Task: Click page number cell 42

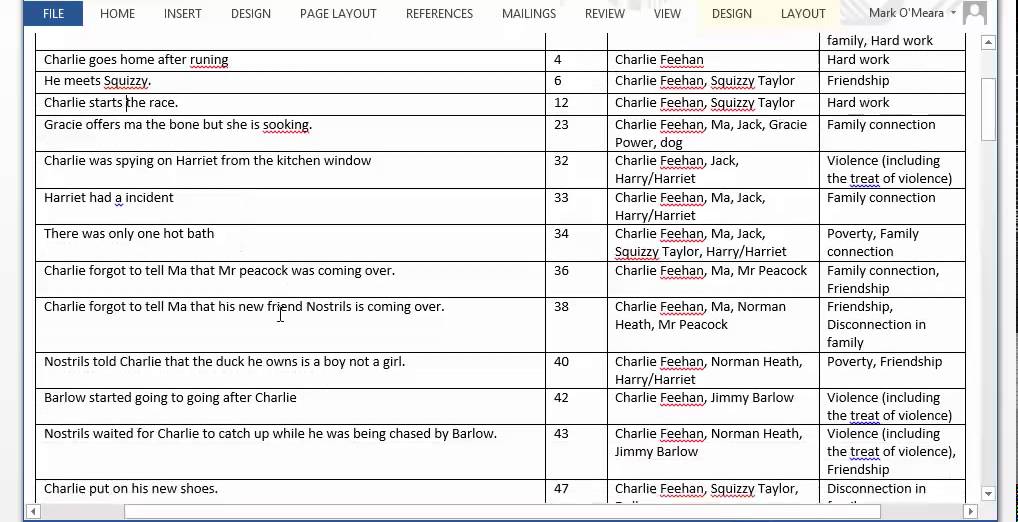Action: click(x=576, y=406)
